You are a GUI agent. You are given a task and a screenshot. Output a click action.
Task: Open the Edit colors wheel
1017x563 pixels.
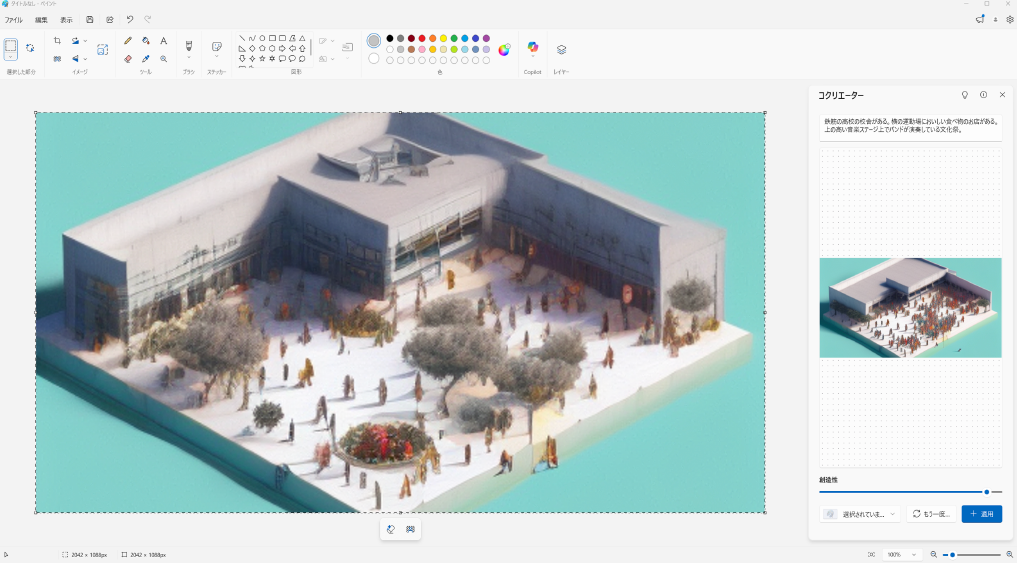tap(504, 49)
